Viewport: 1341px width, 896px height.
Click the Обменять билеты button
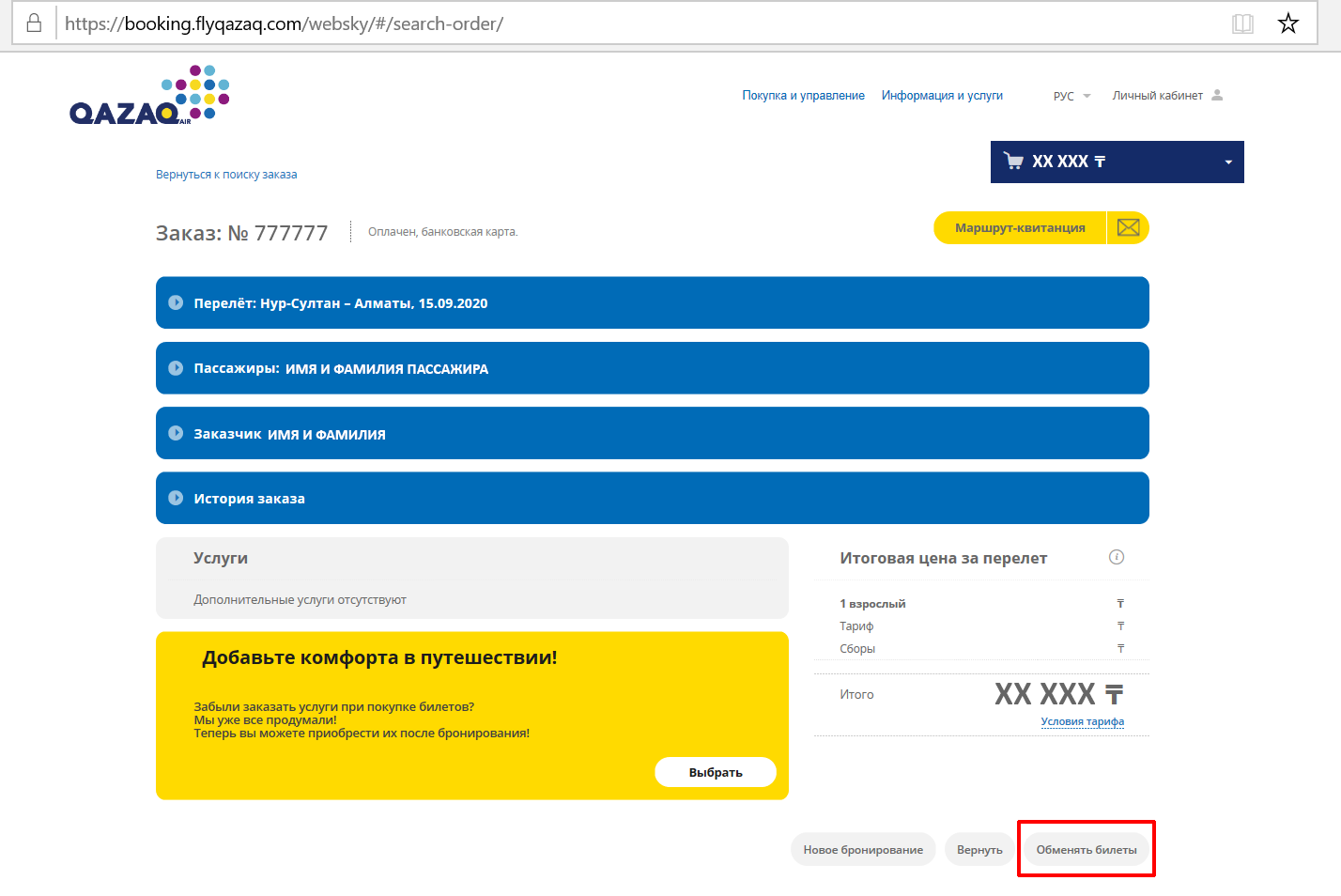[1087, 849]
